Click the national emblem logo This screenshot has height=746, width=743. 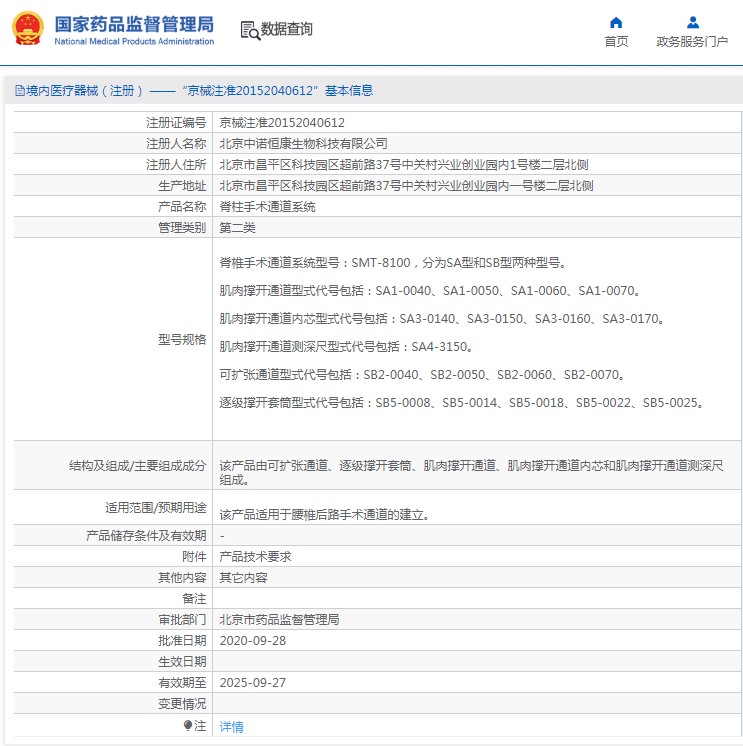28,29
